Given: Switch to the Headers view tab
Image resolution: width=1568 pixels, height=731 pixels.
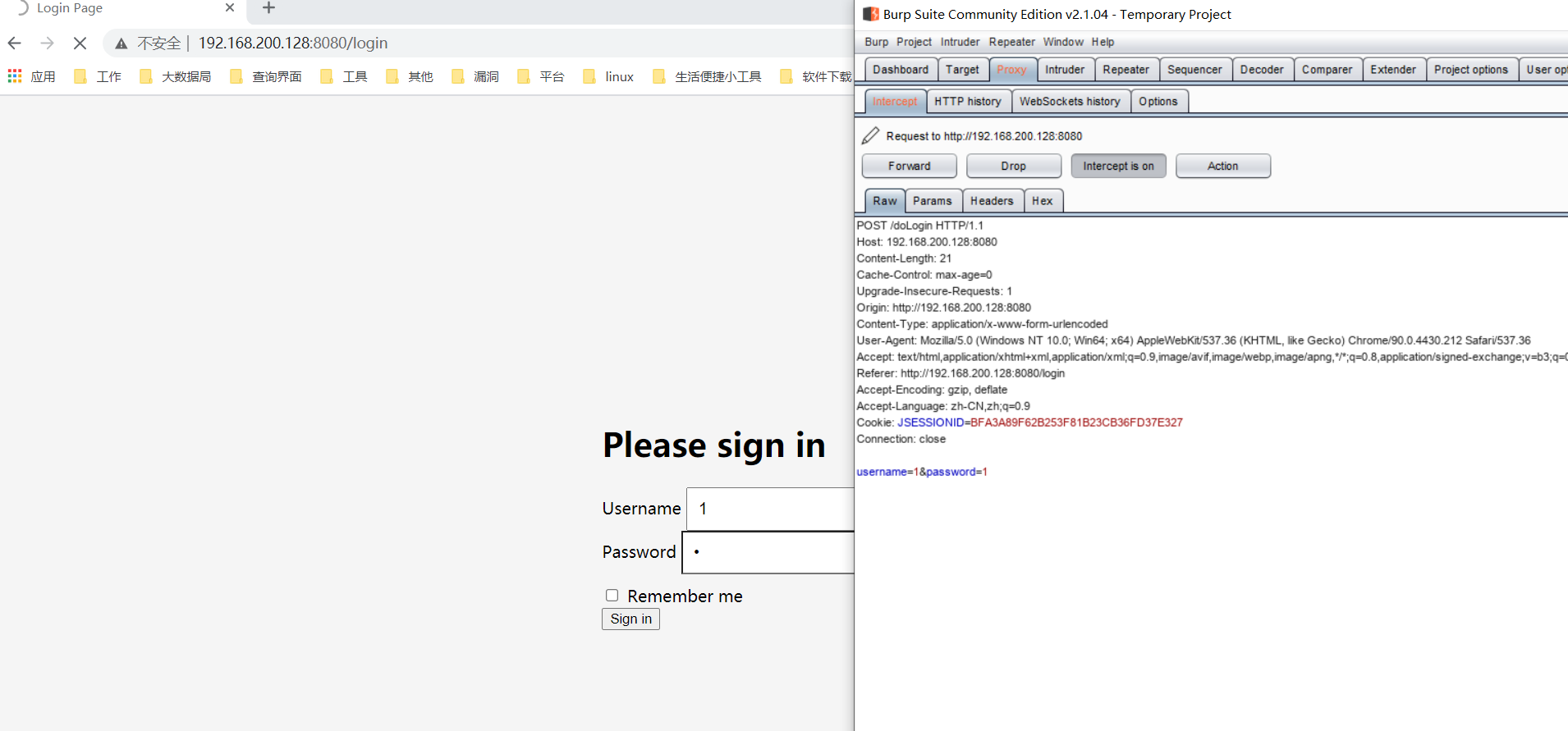Looking at the screenshot, I should point(991,201).
